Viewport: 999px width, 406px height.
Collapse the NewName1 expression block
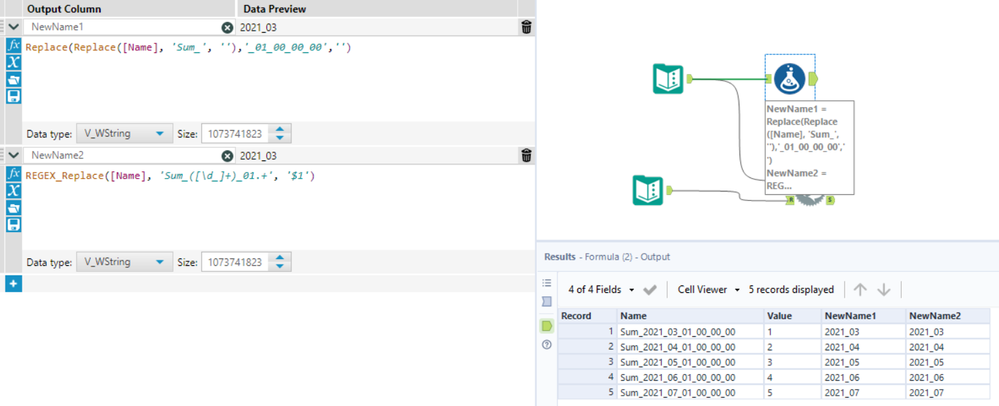(13, 27)
